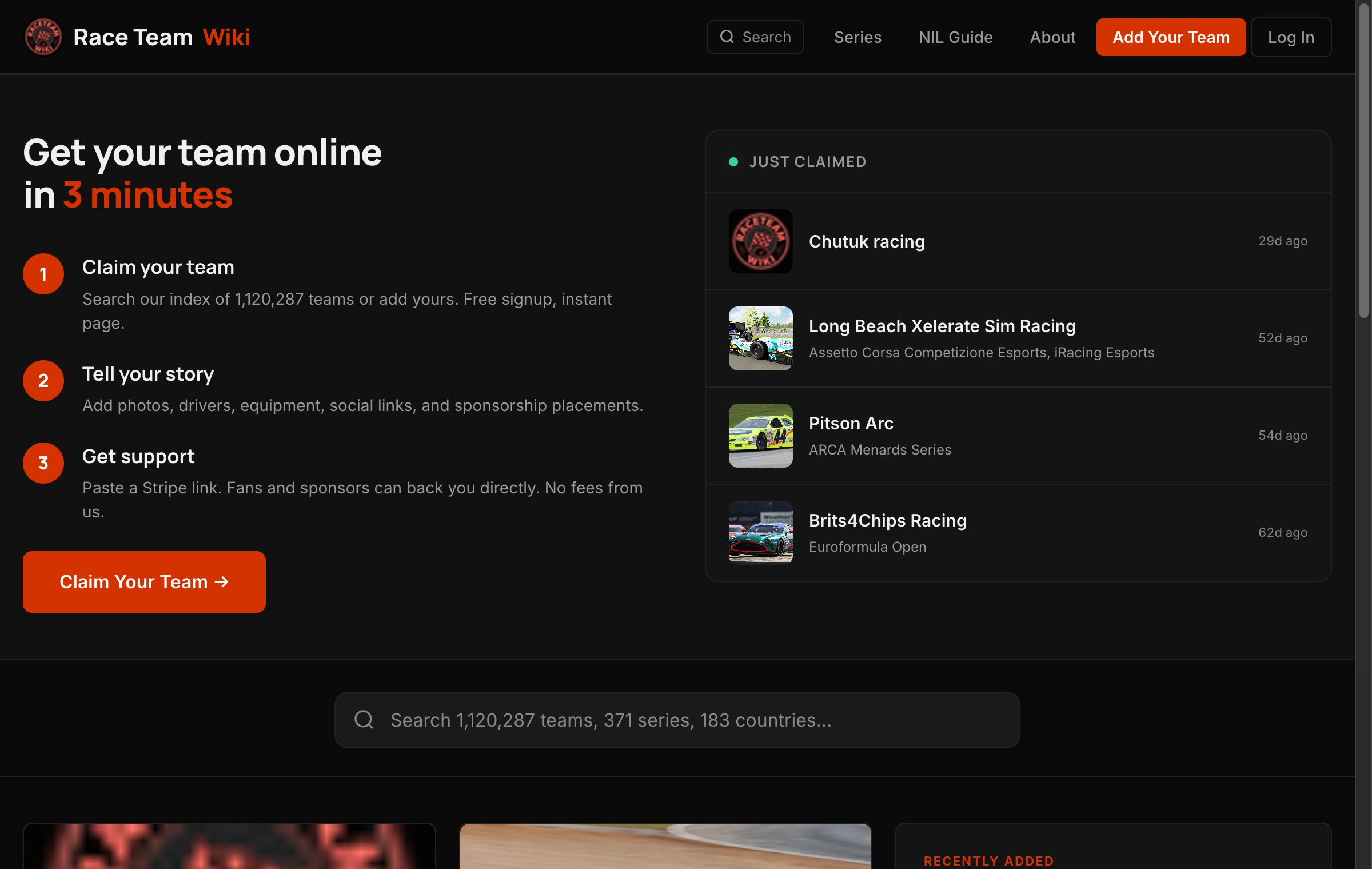1372x869 pixels.
Task: Click the magnifier icon in the large search bar
Action: coord(364,720)
